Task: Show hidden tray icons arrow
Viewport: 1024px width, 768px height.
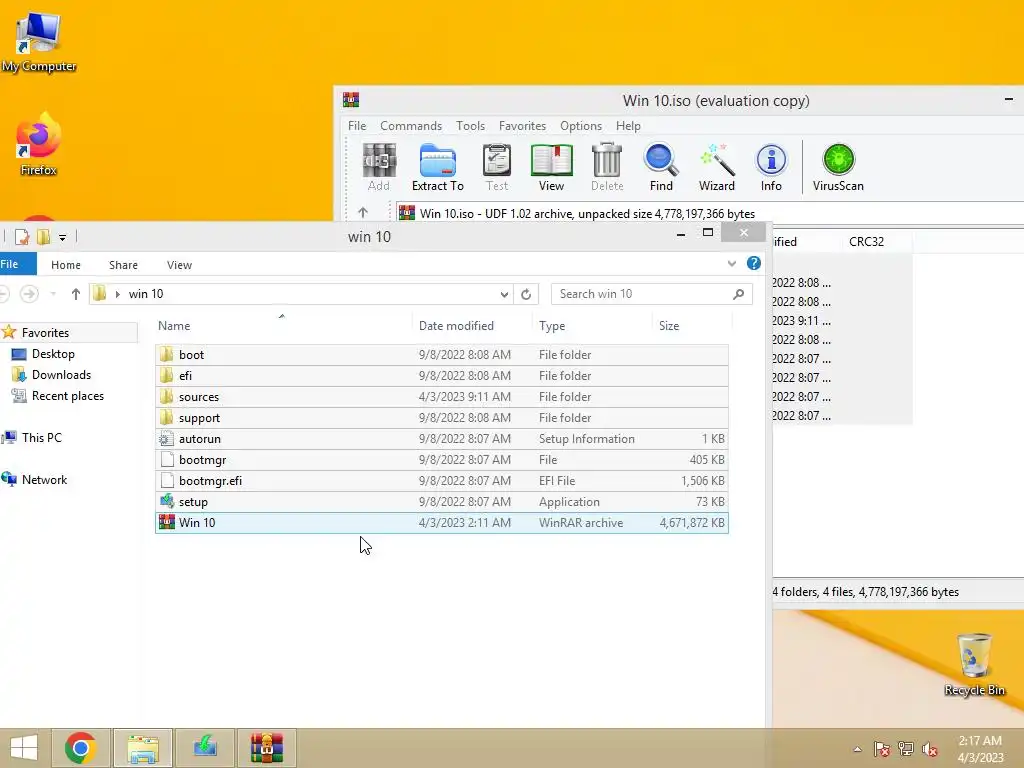Action: [x=857, y=749]
